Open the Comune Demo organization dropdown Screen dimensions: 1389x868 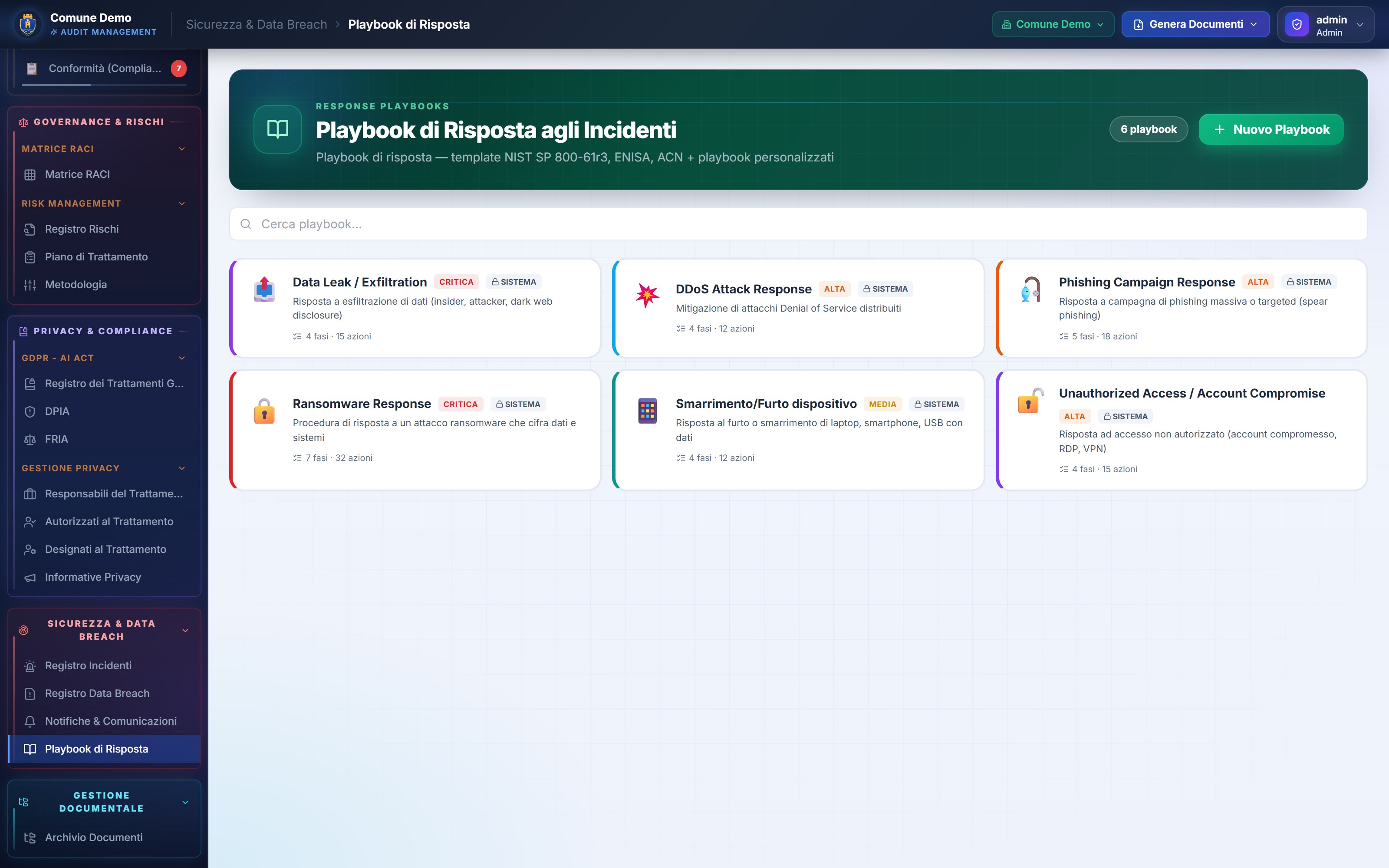coord(1053,24)
